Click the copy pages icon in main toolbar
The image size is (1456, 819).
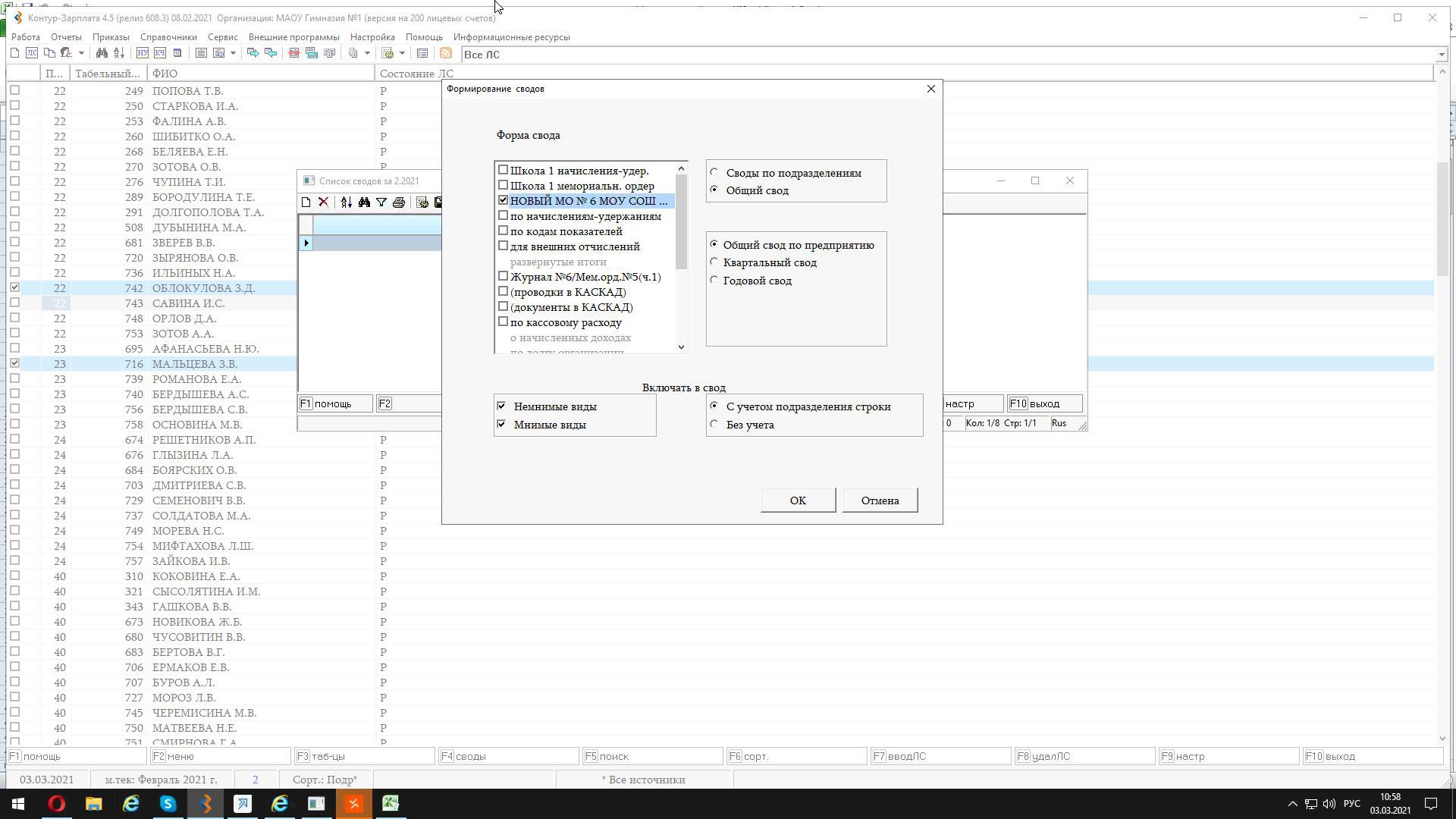click(x=49, y=53)
